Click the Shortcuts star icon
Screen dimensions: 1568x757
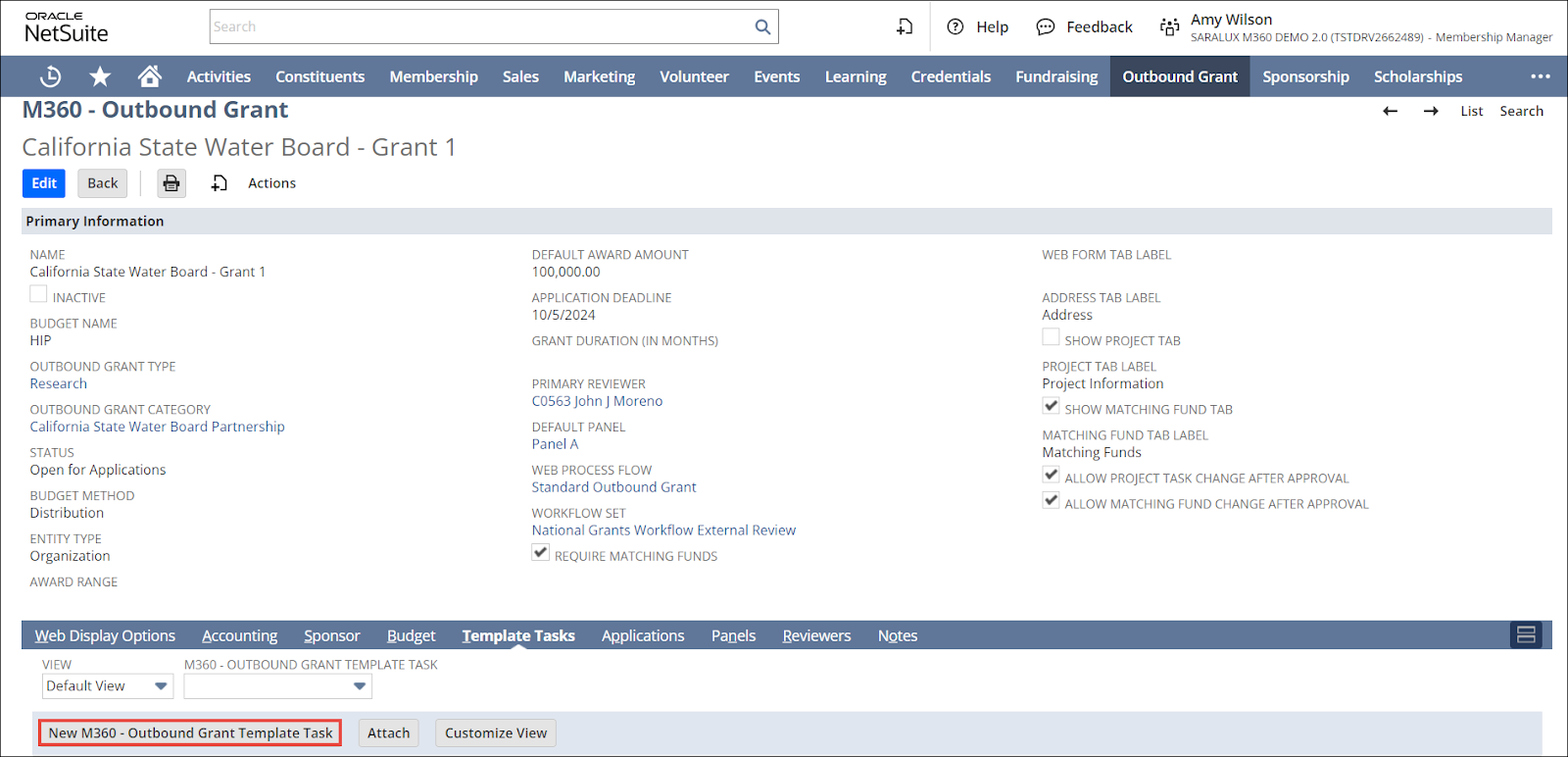click(100, 76)
